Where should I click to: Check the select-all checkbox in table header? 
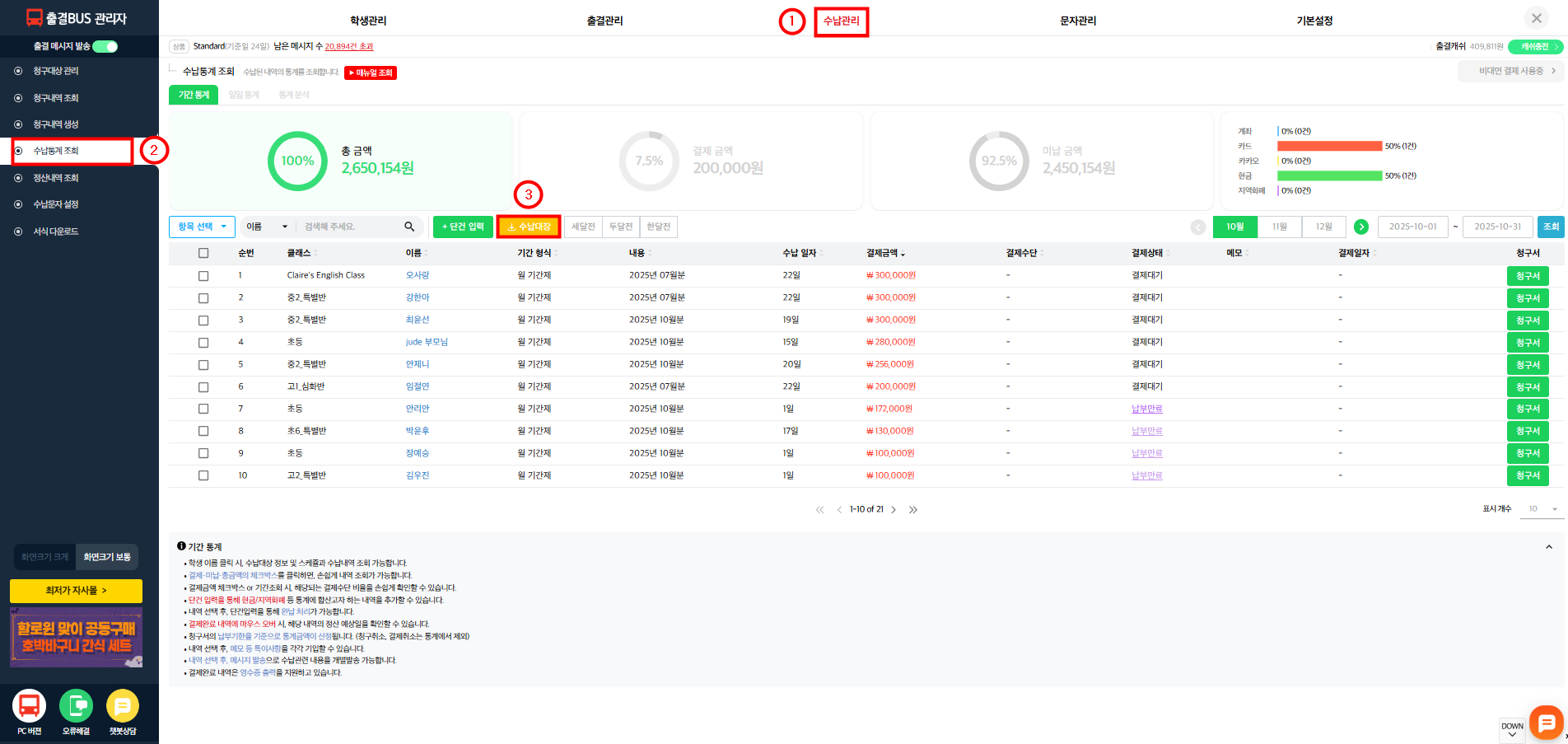pyautogui.click(x=203, y=253)
